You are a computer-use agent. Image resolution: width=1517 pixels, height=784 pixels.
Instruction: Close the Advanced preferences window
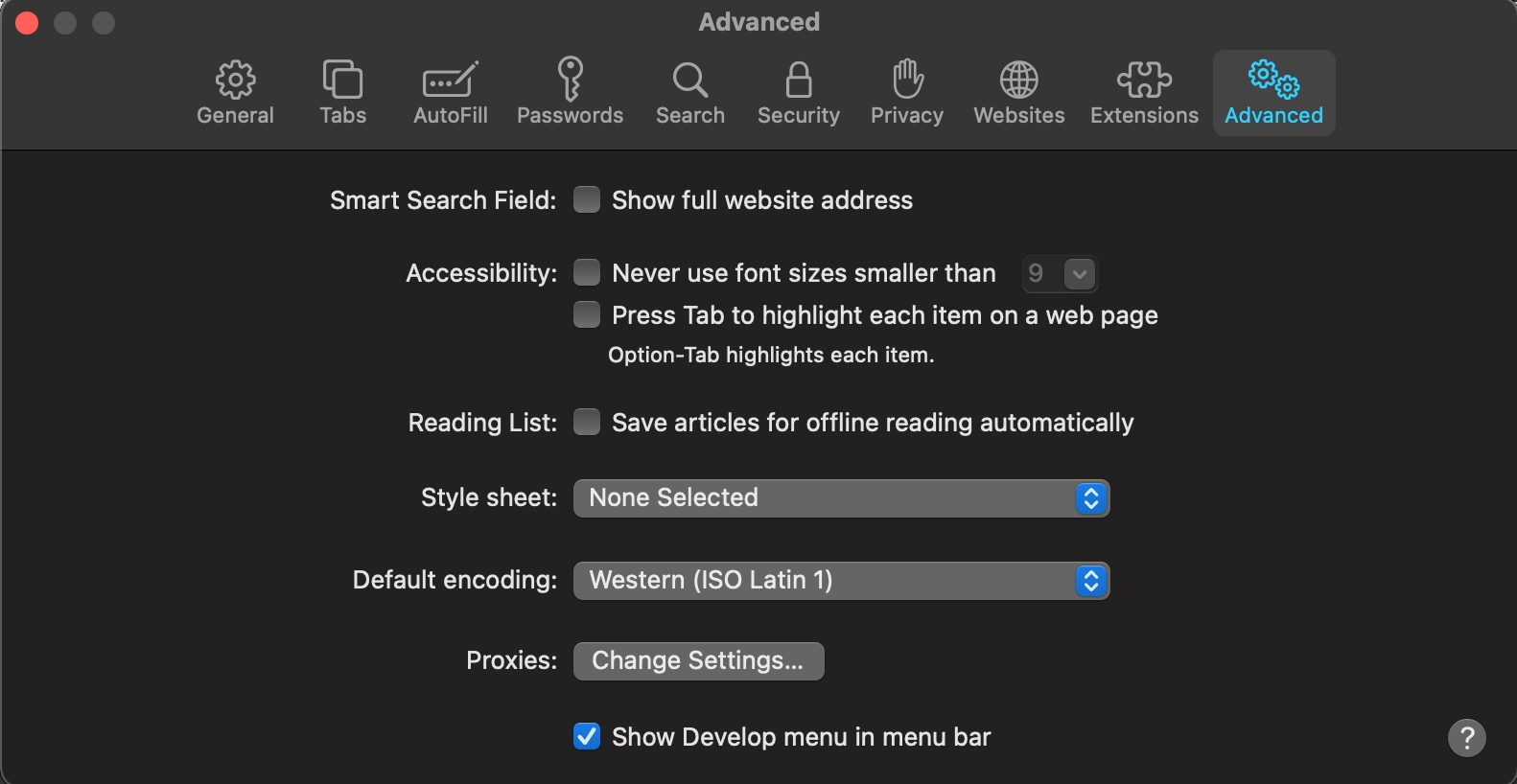tap(27, 23)
